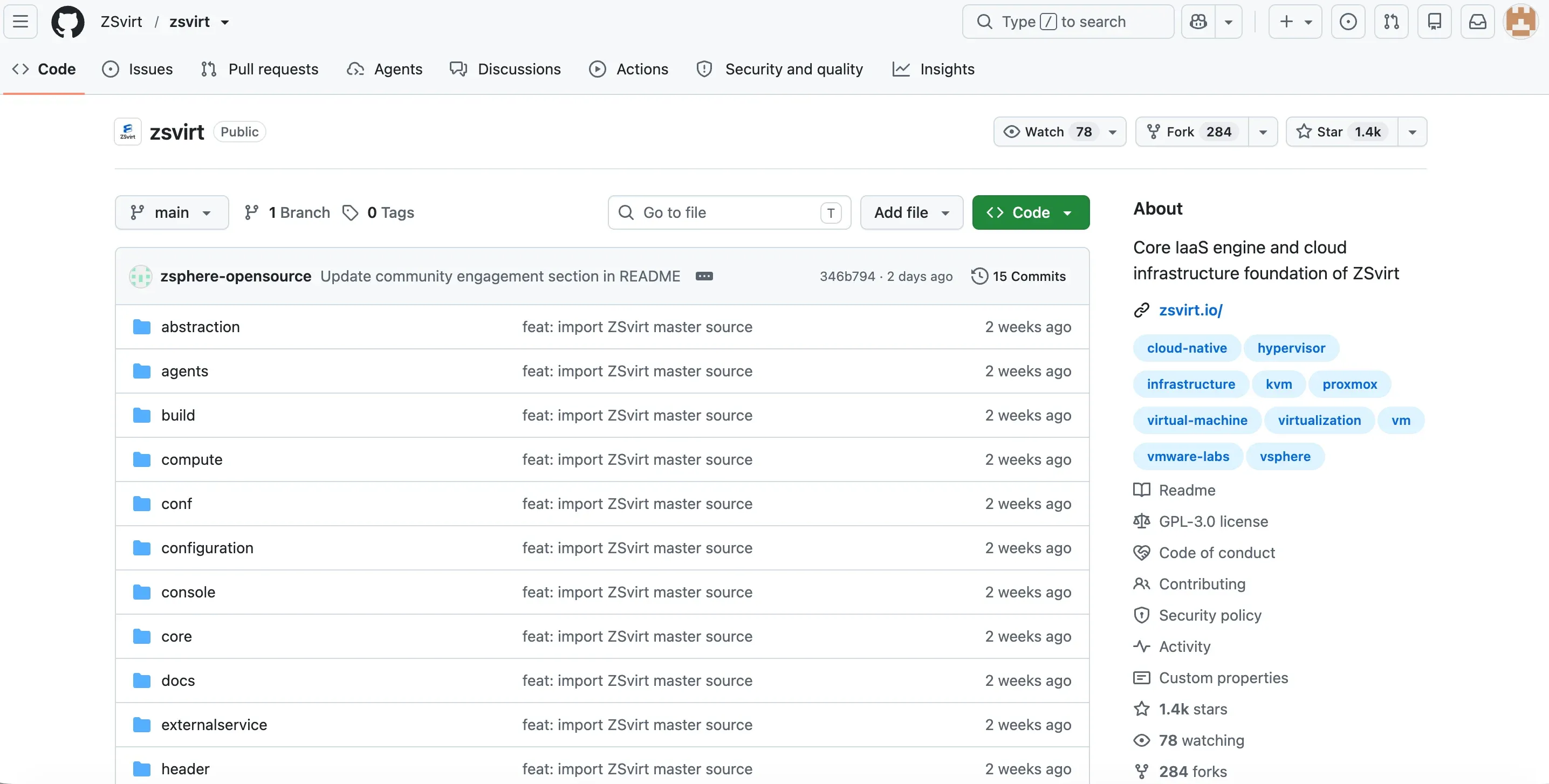Open the configuration folder
Image resolution: width=1549 pixels, height=784 pixels.
208,548
